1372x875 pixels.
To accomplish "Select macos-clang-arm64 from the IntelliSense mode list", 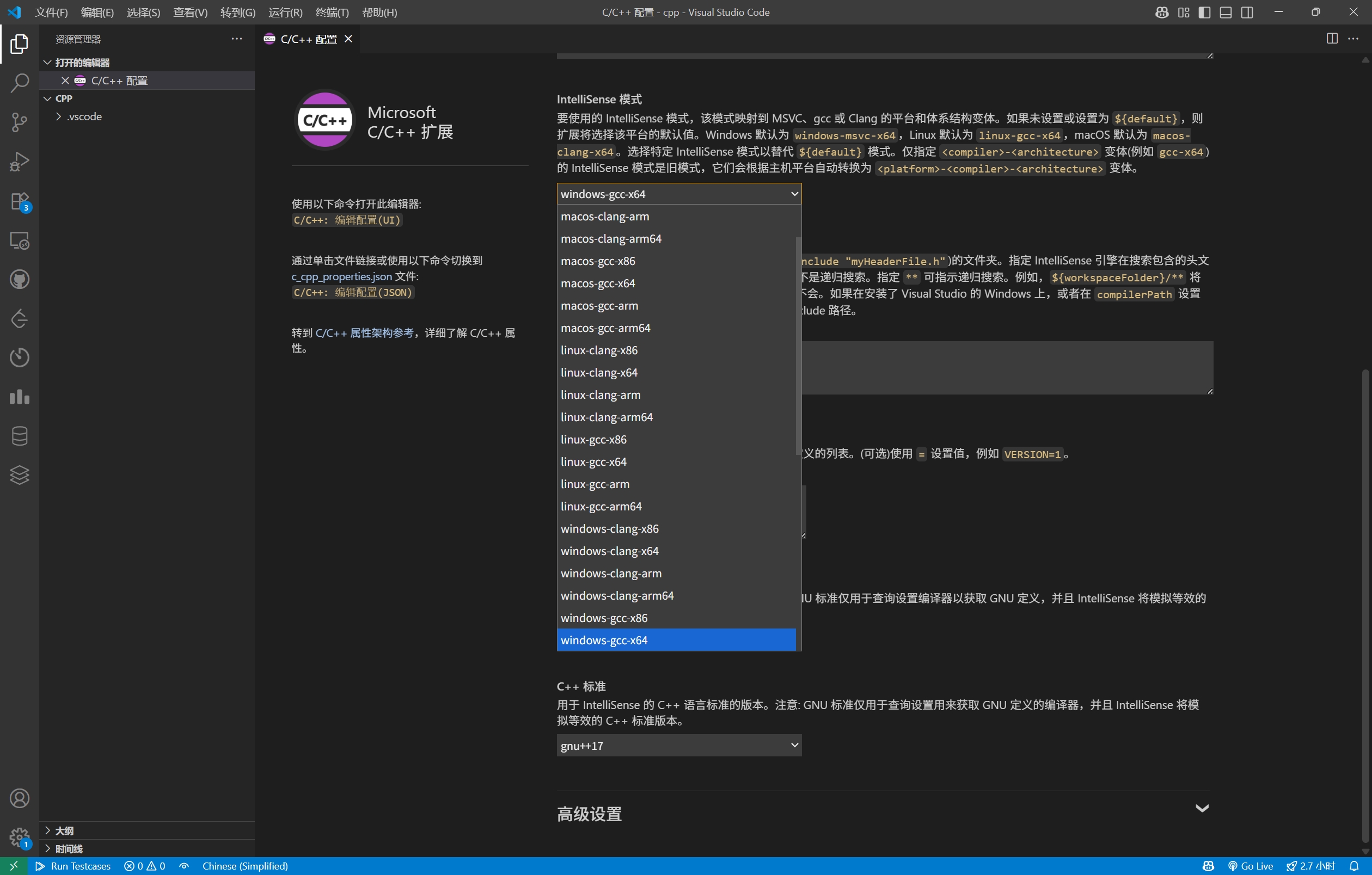I will pos(611,238).
